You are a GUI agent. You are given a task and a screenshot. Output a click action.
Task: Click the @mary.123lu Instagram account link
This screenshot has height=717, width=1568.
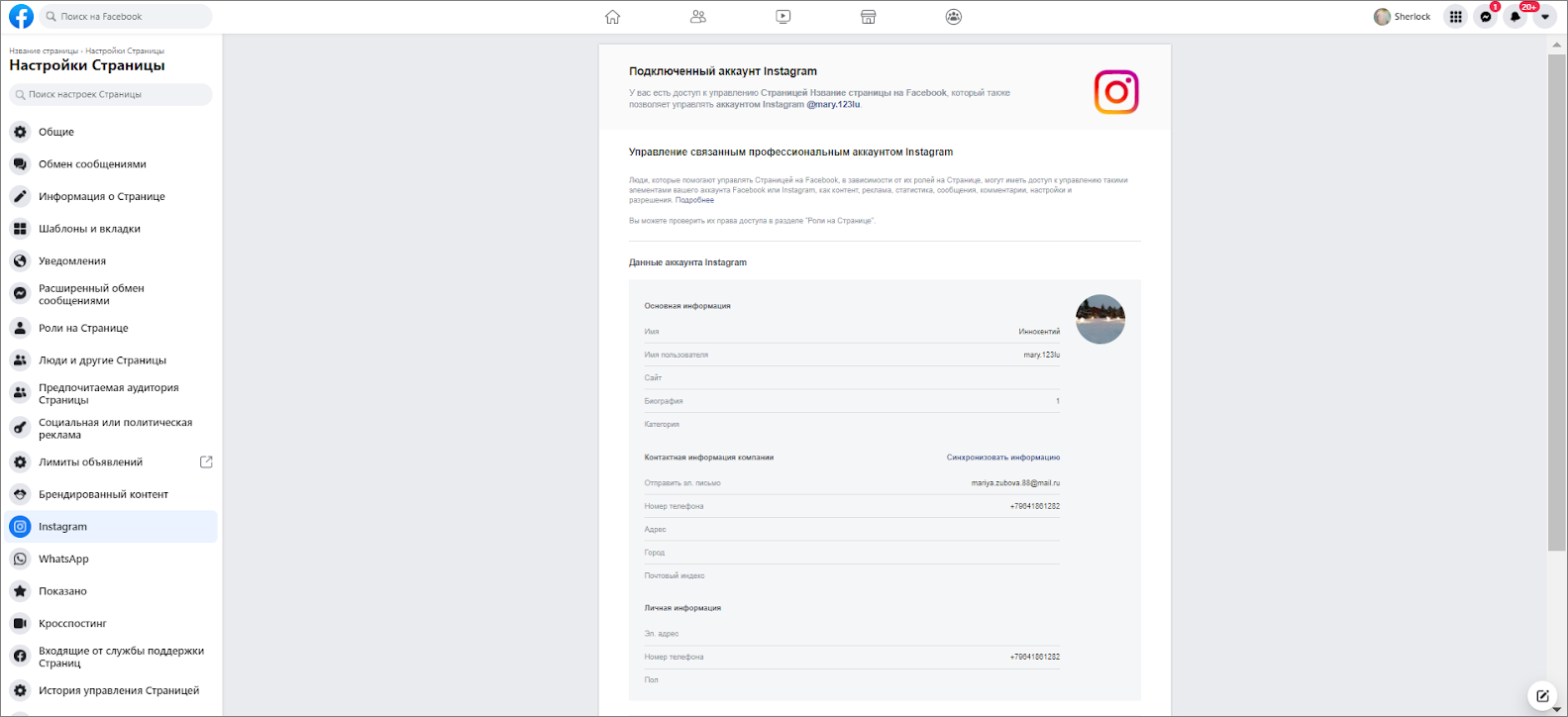tap(833, 104)
